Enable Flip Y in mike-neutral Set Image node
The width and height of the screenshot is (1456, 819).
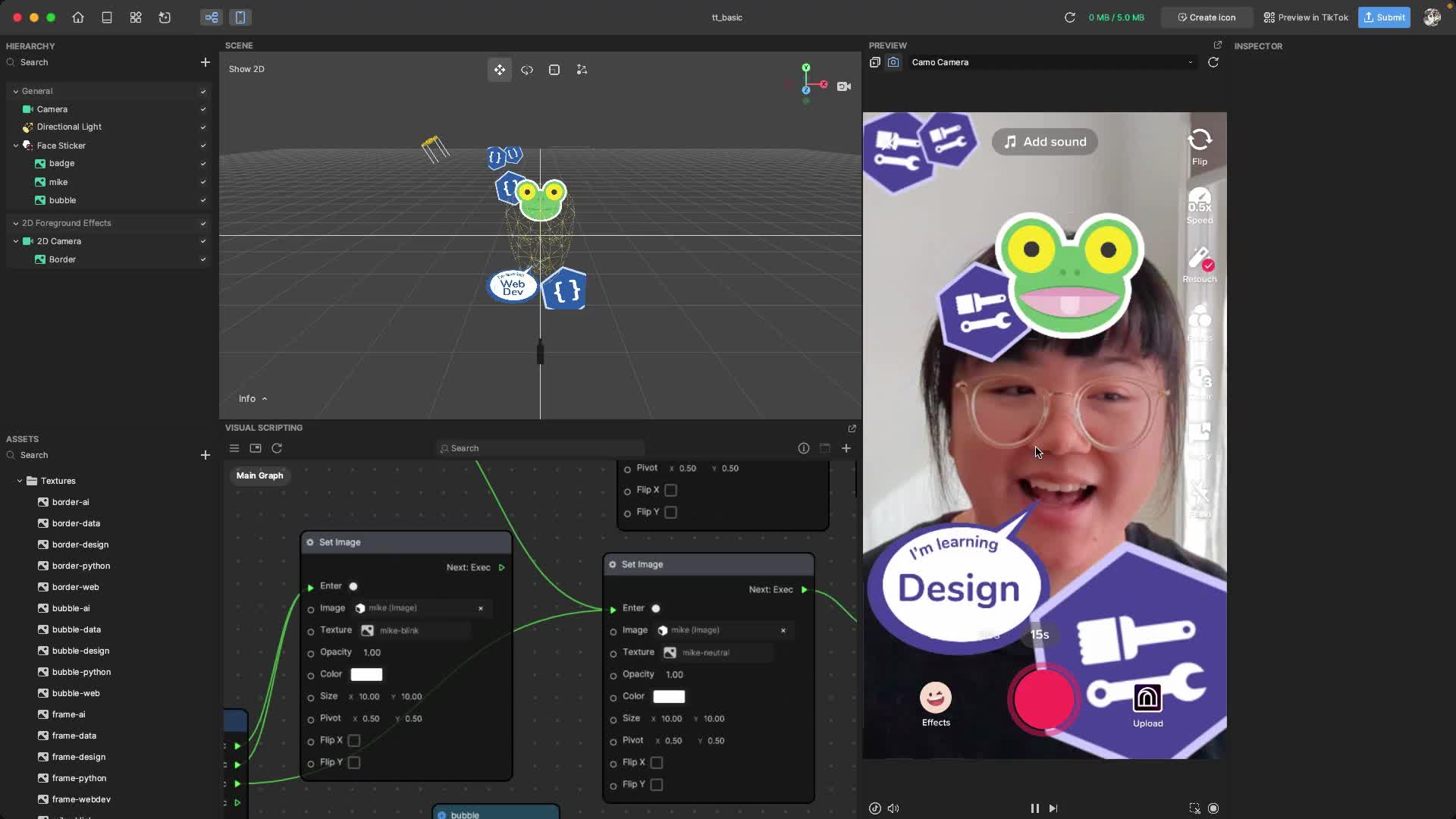tap(657, 785)
